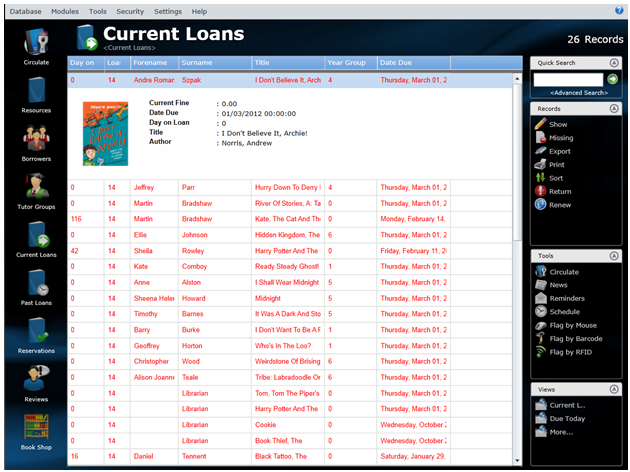Screen dimensions: 630x472
Task: Collapse the Records panel
Action: click(x=613, y=108)
